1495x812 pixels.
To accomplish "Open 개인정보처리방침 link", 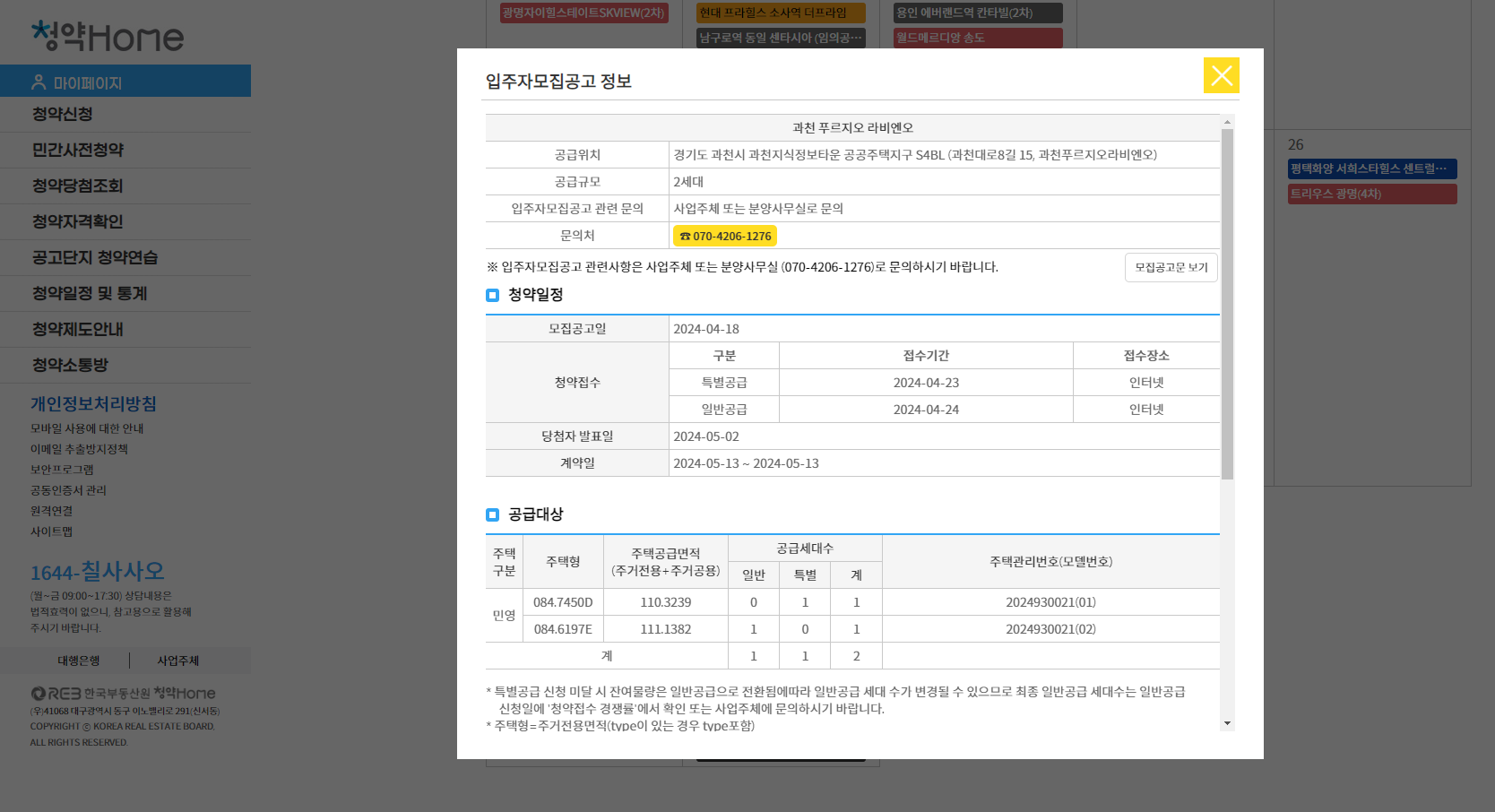I will tap(93, 404).
